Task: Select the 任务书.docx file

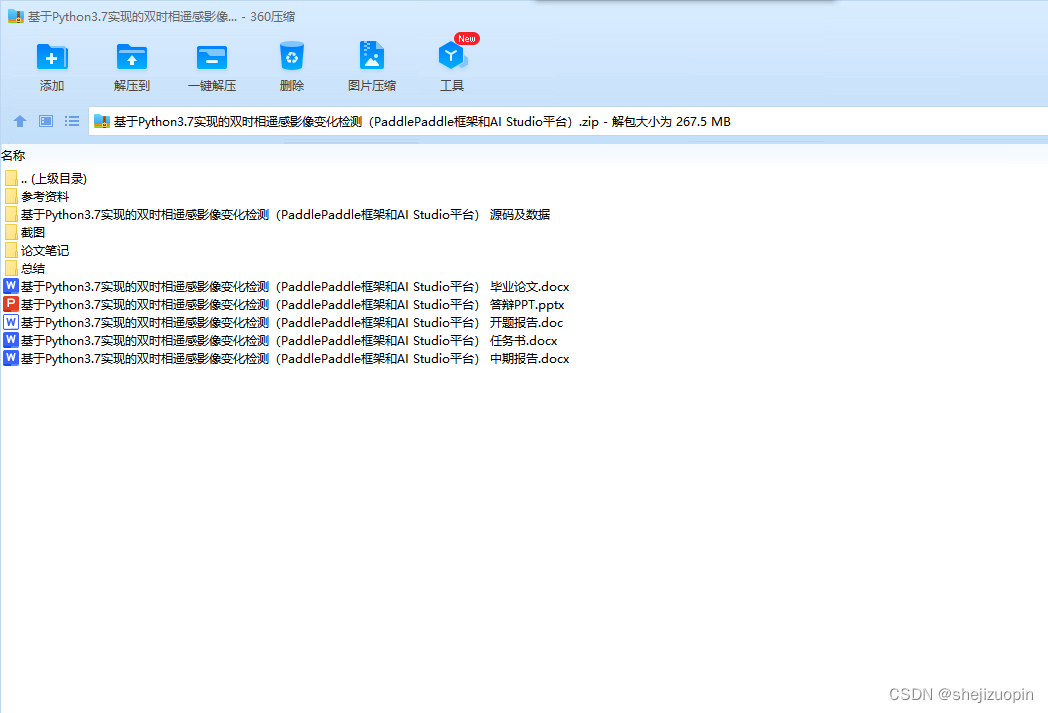Action: [x=281, y=341]
